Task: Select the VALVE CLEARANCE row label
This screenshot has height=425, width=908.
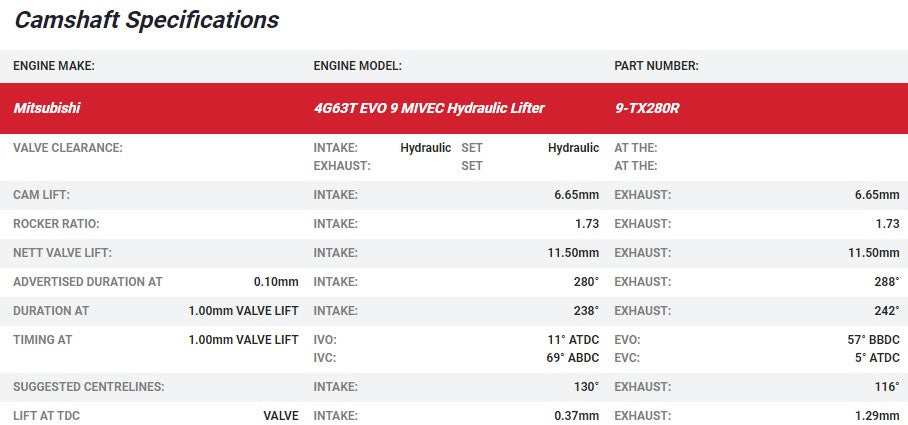Action: click(67, 148)
